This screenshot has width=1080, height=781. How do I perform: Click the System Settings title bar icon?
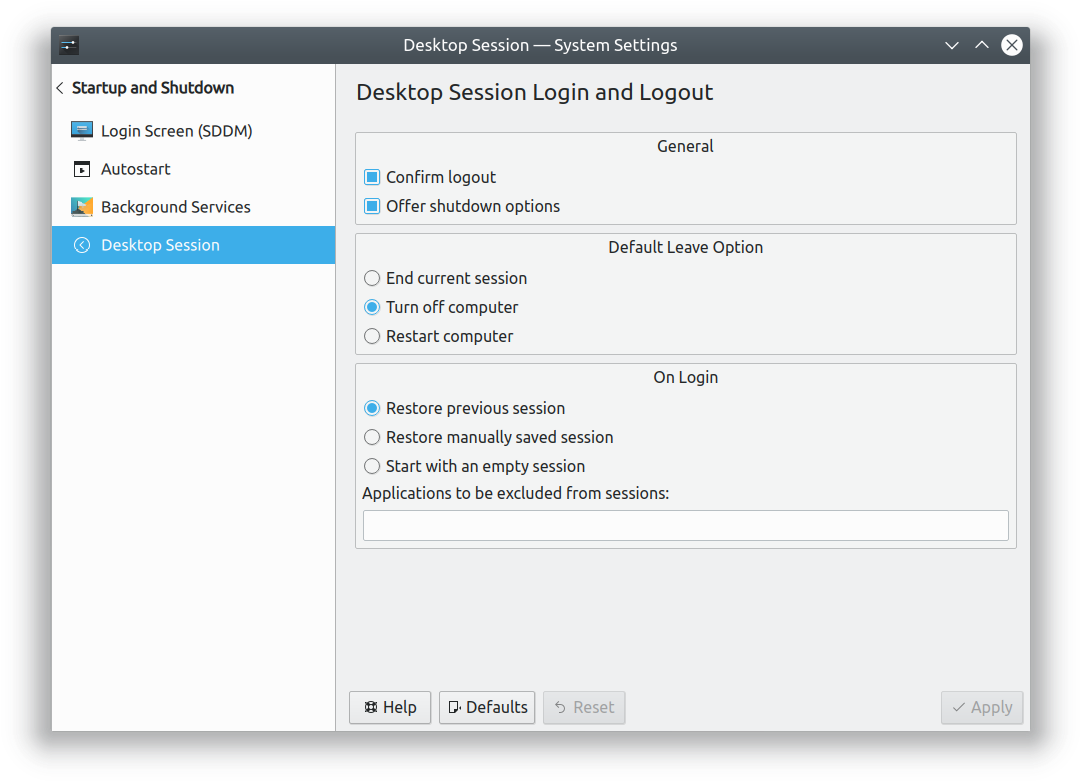click(69, 45)
